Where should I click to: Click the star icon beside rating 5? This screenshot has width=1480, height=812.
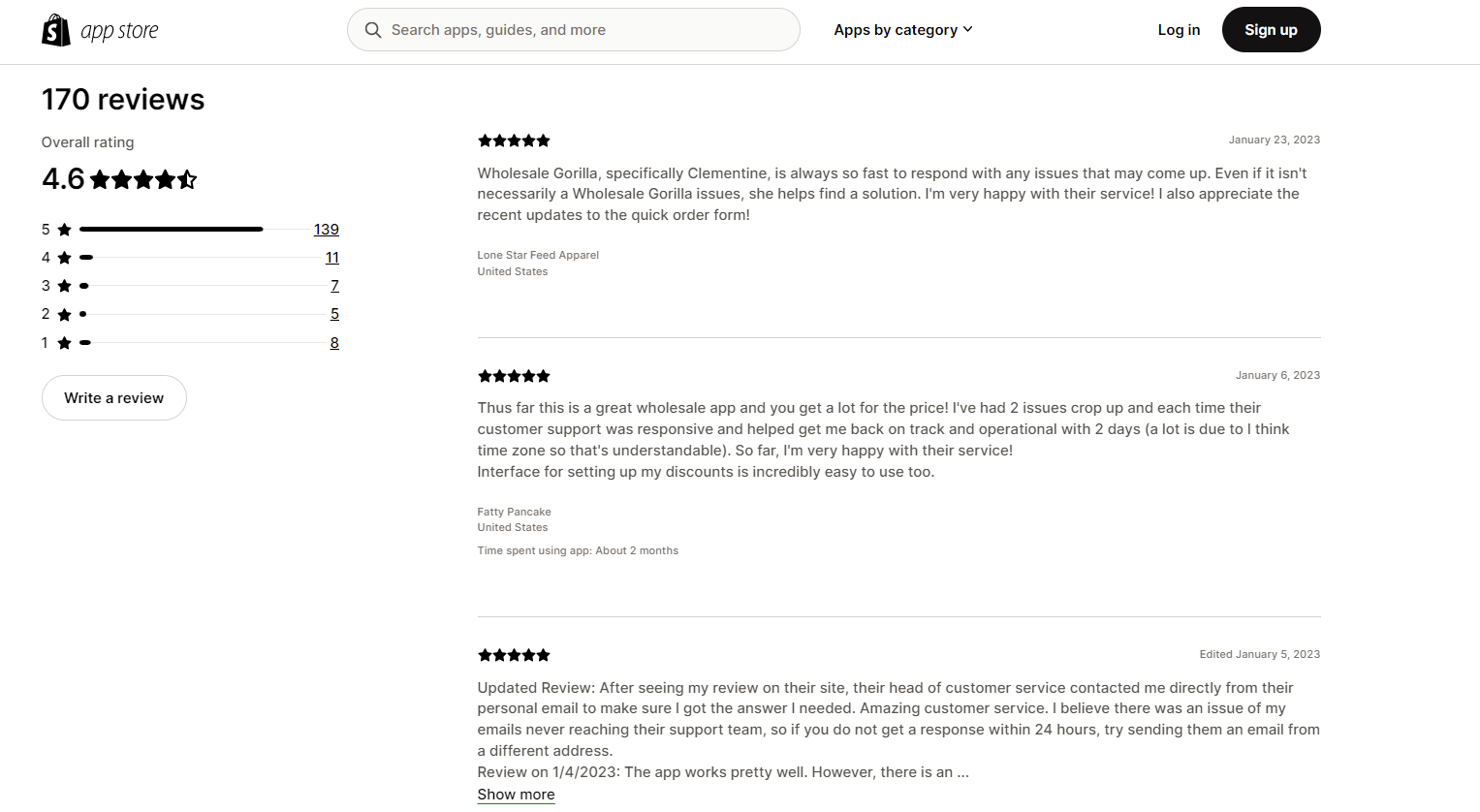point(64,230)
